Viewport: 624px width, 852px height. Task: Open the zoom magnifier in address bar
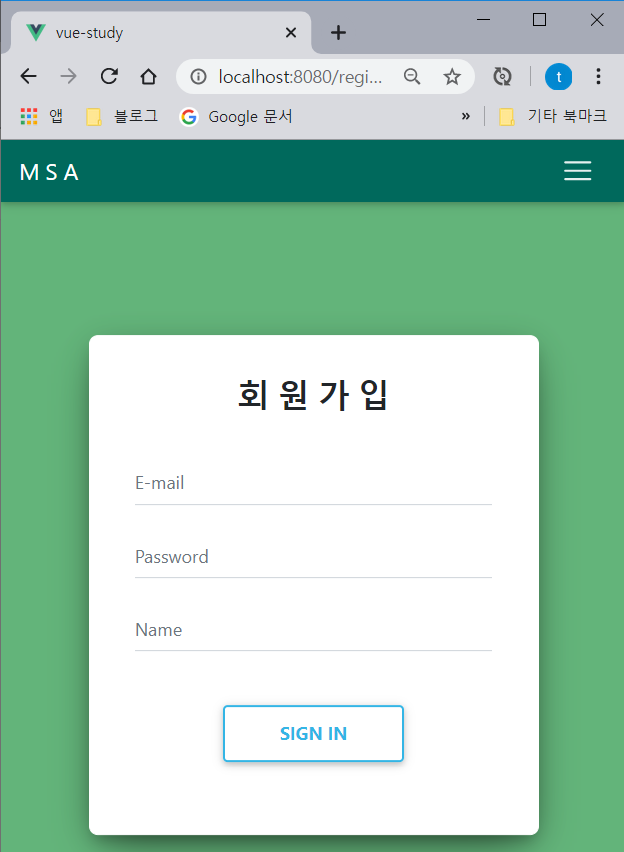click(412, 77)
